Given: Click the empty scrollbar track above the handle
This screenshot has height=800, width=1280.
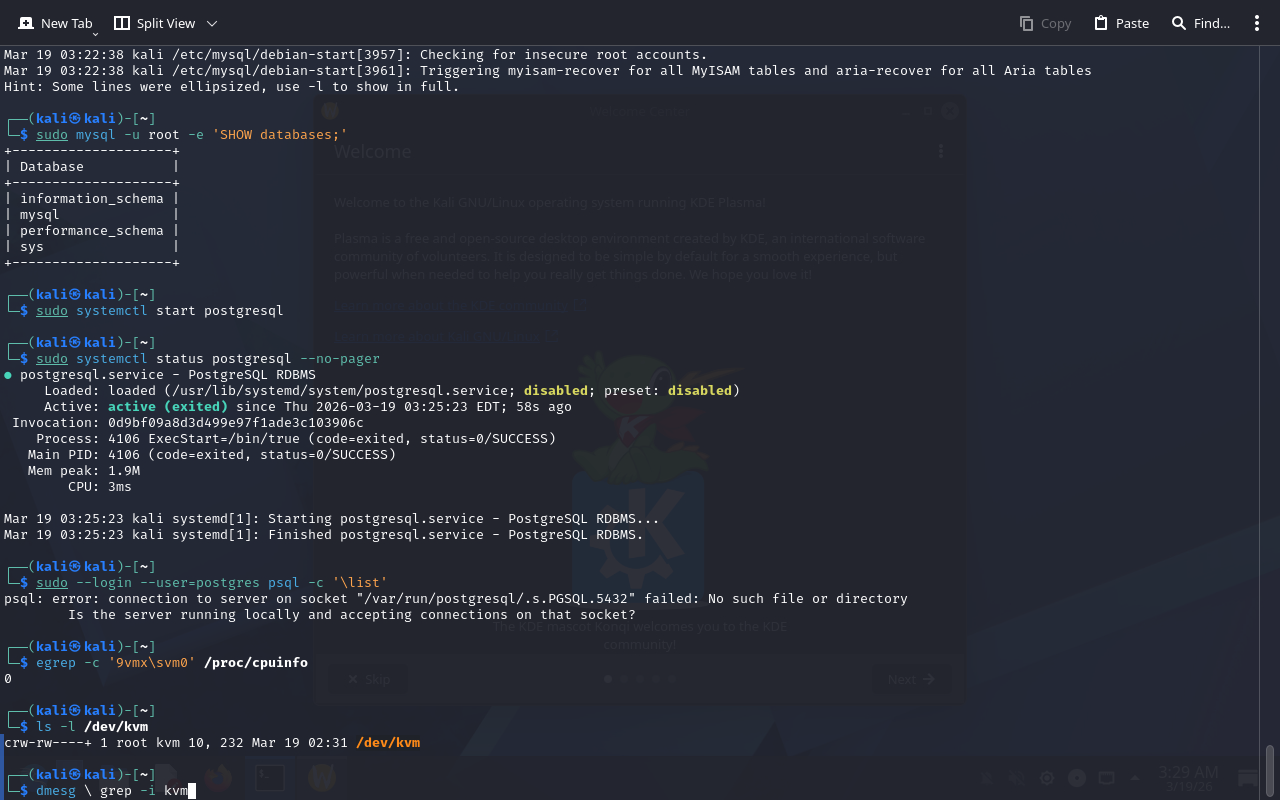Looking at the screenshot, I should click(1270, 400).
